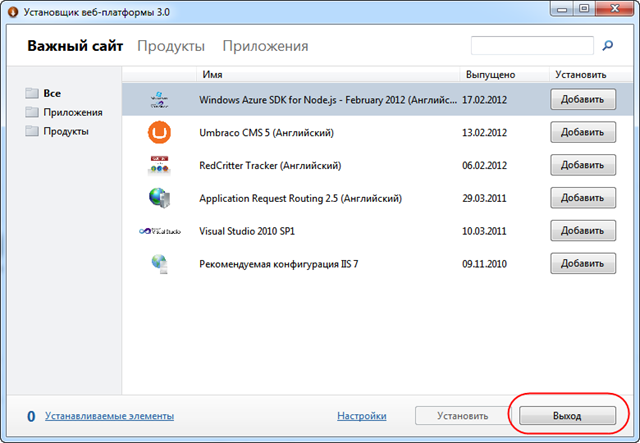Add RedCritter Tracker via Добавить
Viewport: 640px width, 443px height.
pos(583,165)
